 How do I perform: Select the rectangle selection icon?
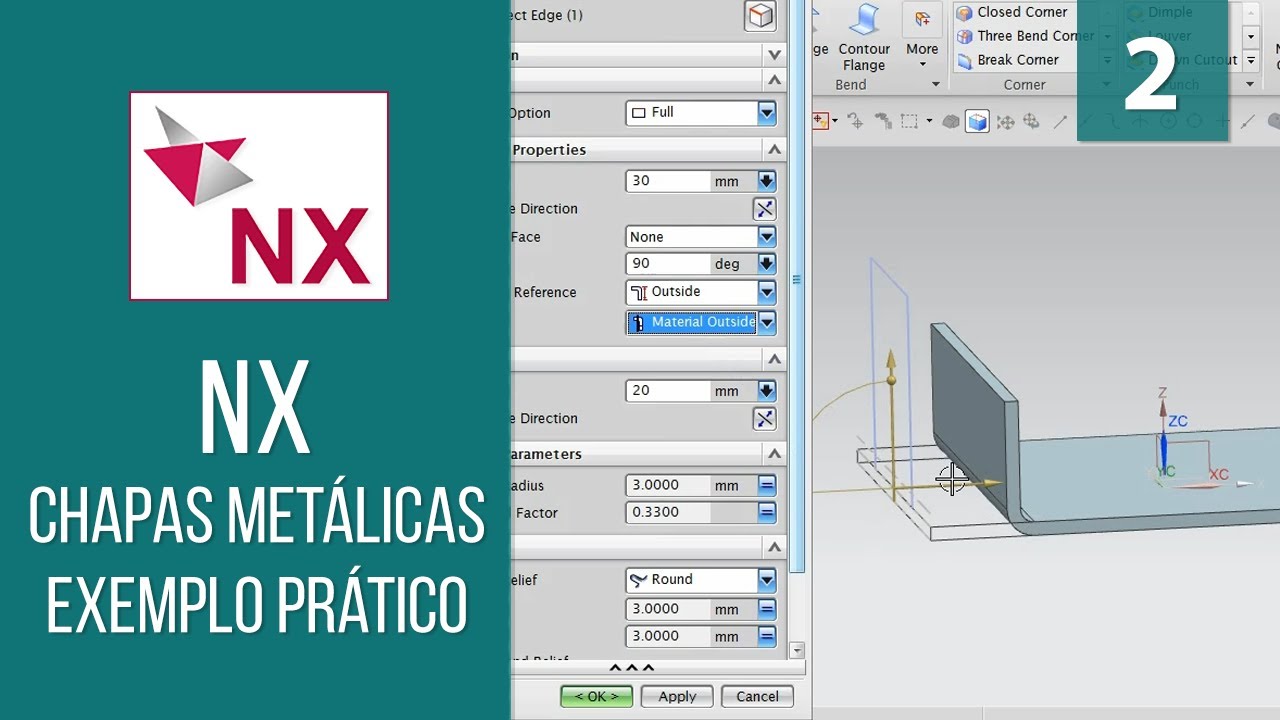tap(909, 121)
